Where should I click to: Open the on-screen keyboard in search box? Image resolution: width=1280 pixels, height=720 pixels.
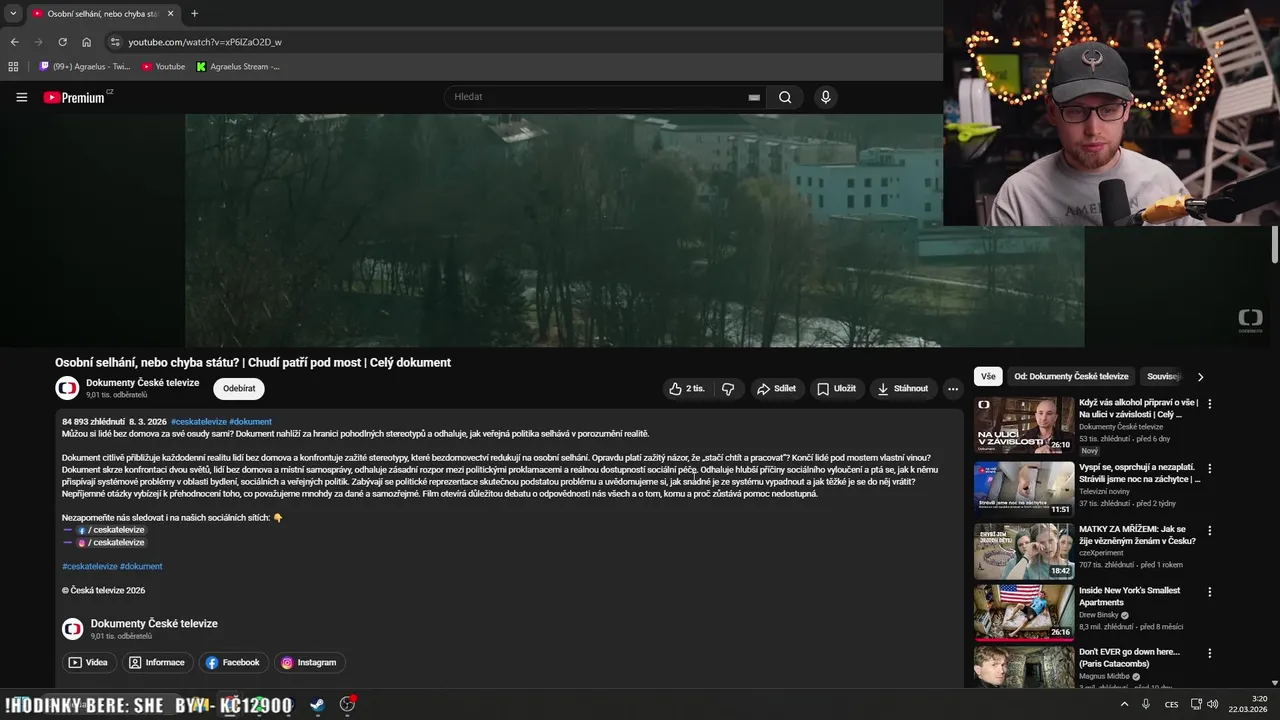[x=754, y=97]
